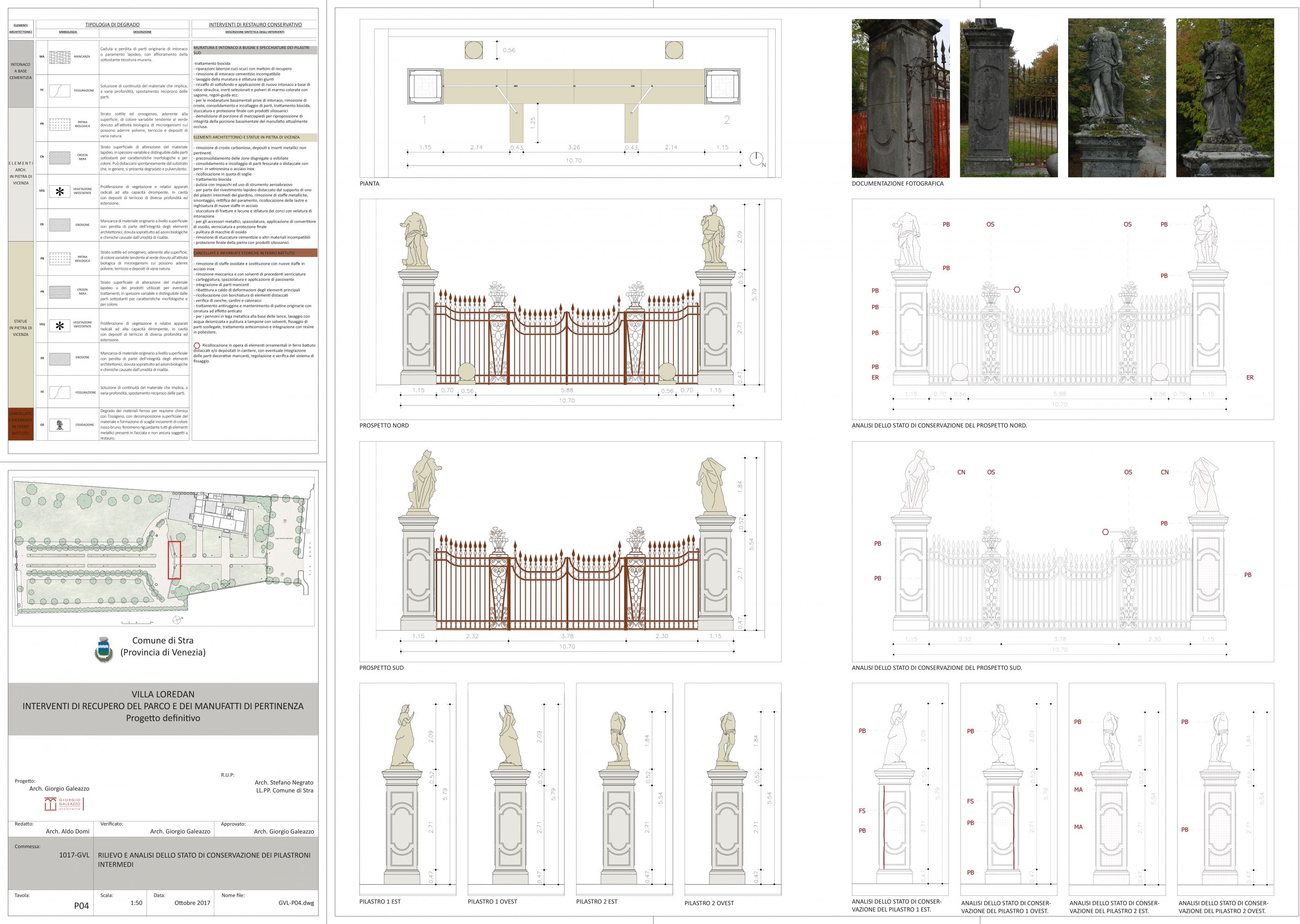Viewport: 1300px width, 924px height.
Task: Click the PILASTRO 2 EST label
Action: click(x=596, y=902)
